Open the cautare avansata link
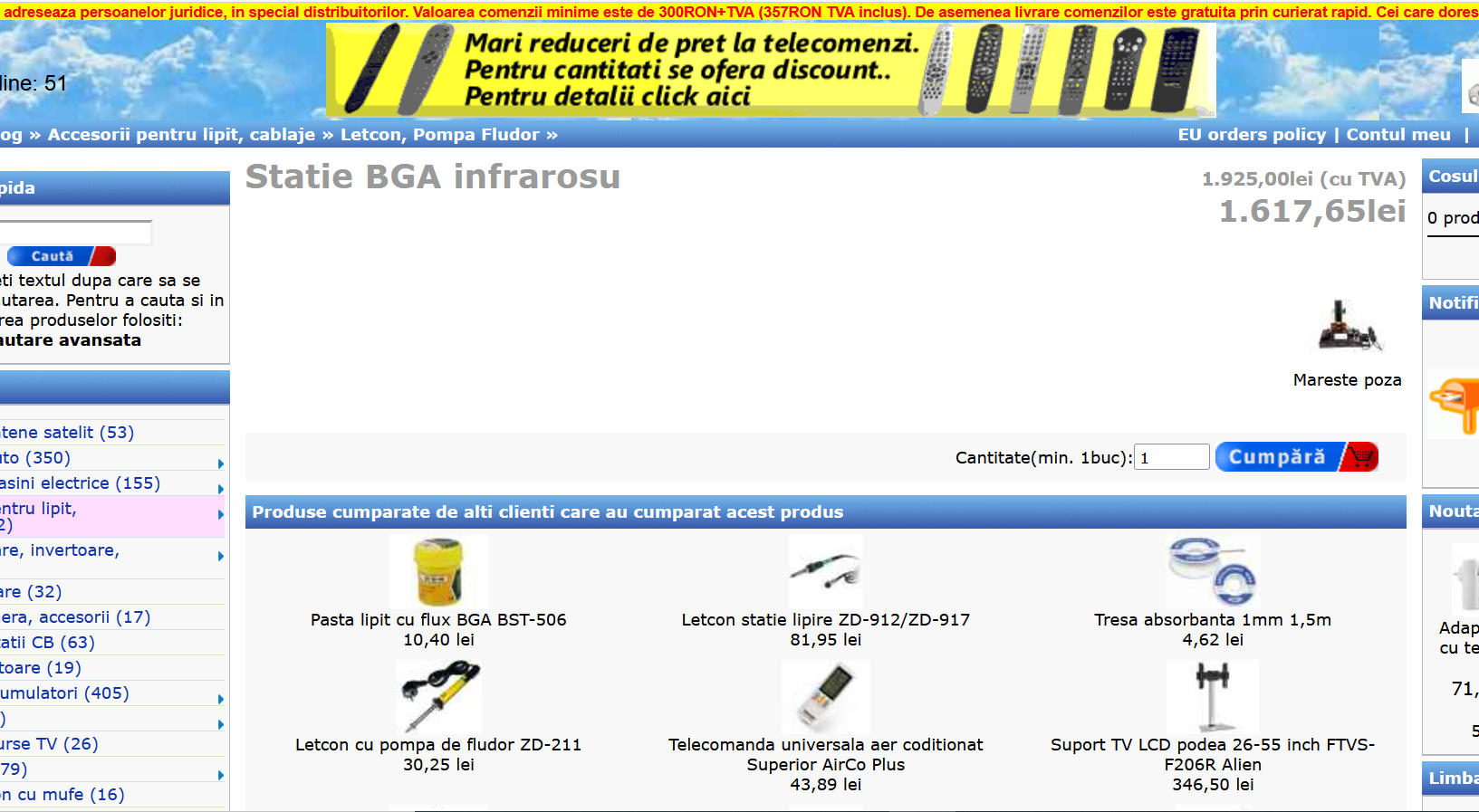1479x812 pixels. [71, 340]
